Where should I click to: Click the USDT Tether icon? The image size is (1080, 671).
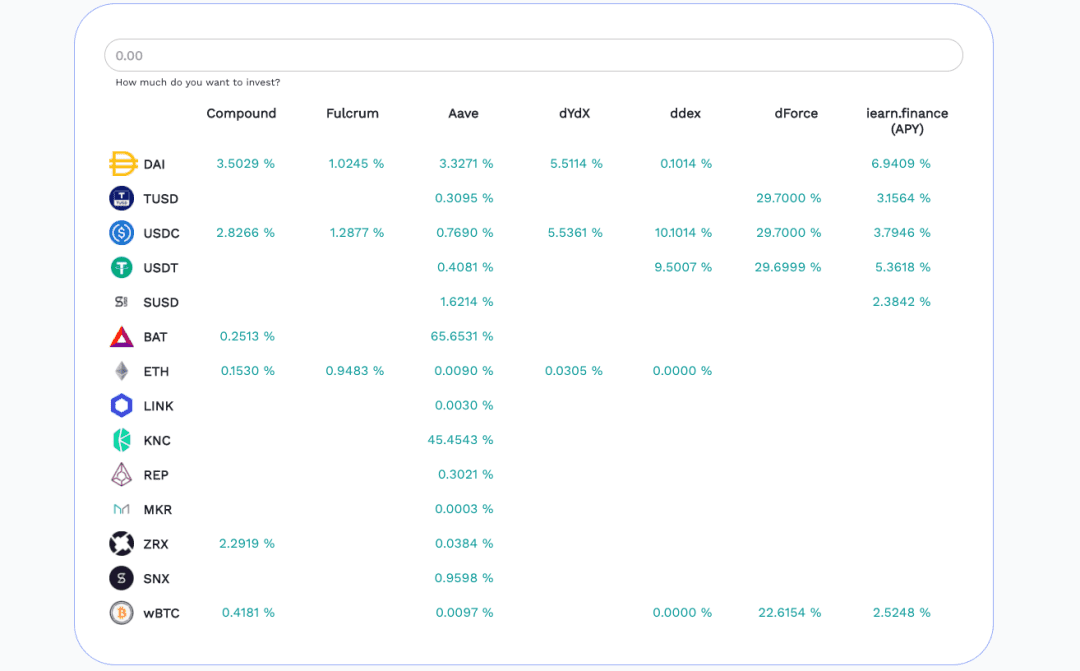coord(122,267)
